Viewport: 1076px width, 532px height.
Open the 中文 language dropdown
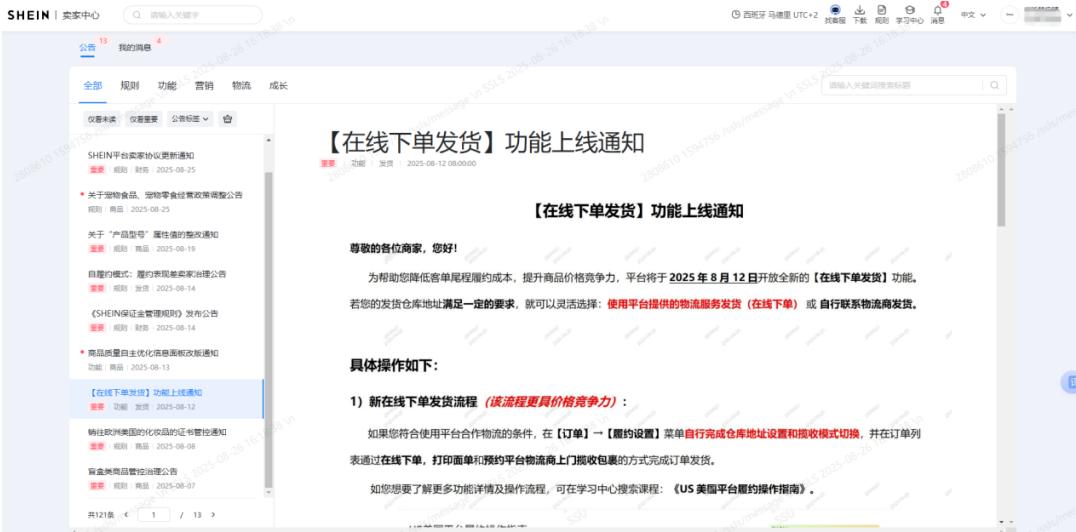973,15
